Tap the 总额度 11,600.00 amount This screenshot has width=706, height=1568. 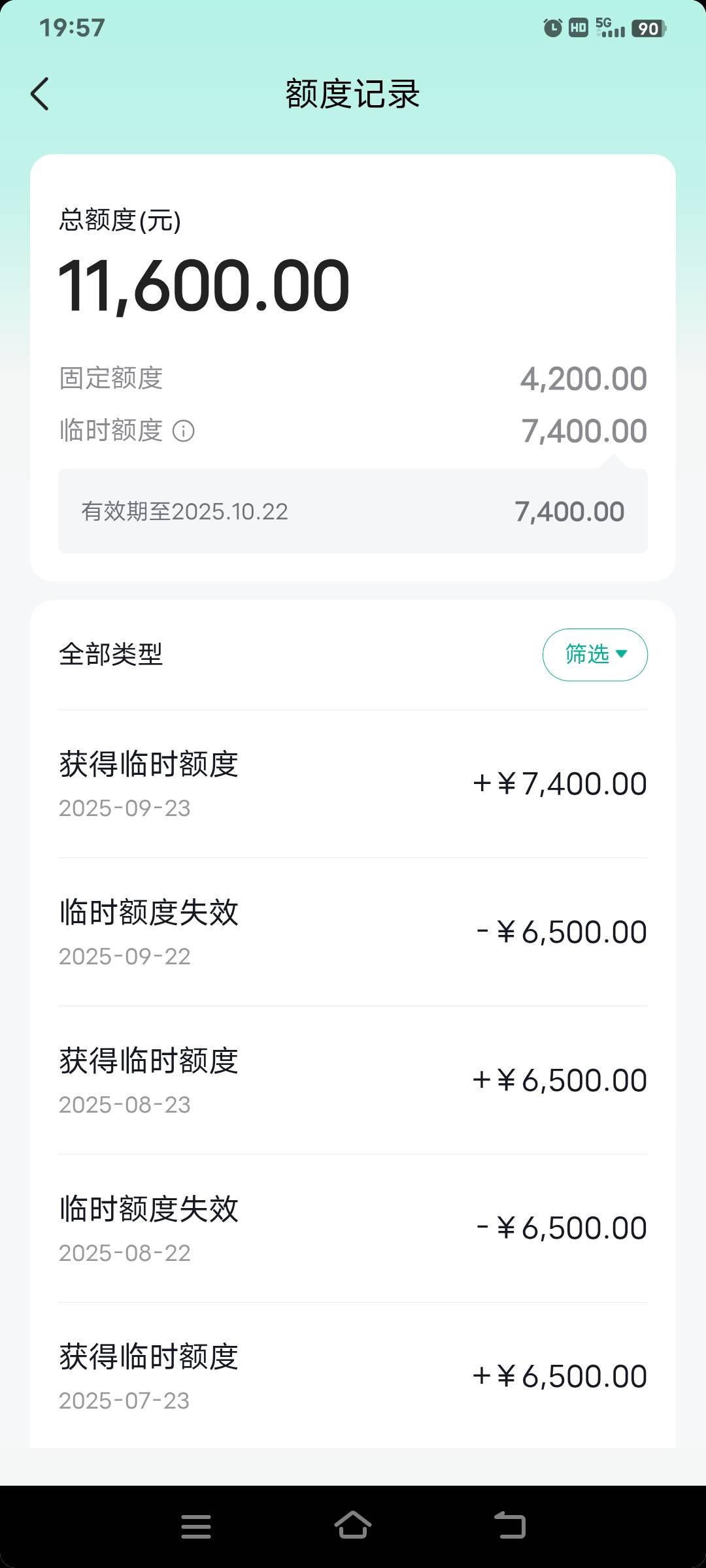(204, 286)
